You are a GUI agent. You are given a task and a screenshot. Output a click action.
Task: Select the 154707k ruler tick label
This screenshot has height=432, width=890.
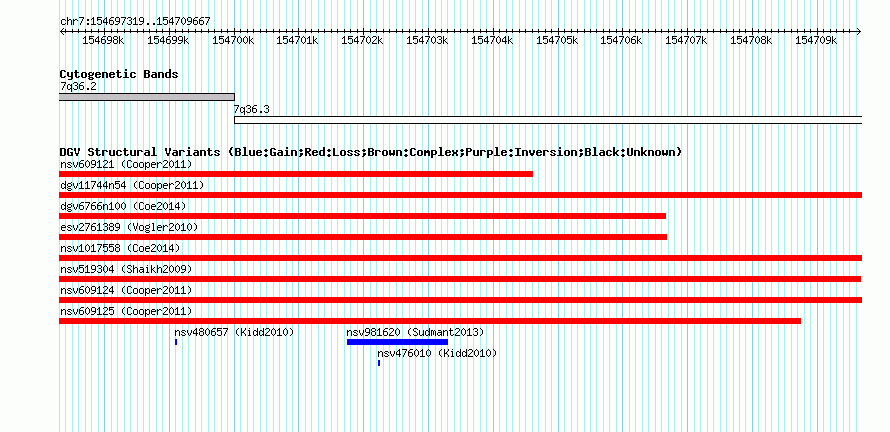tap(686, 40)
